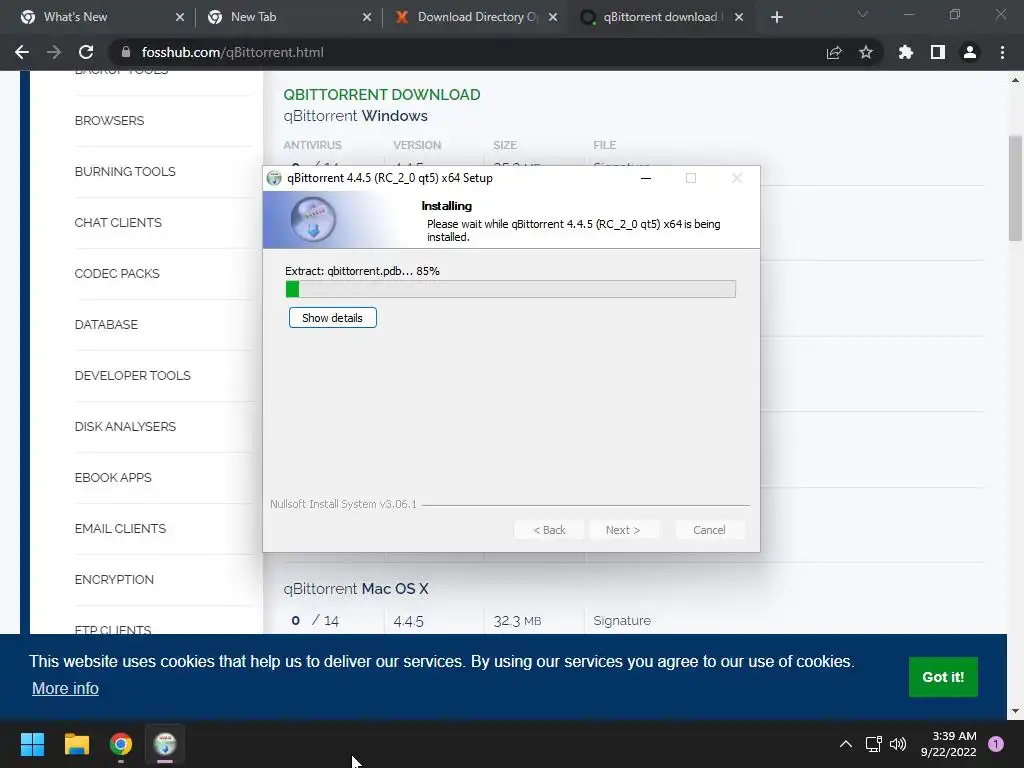The height and width of the screenshot is (768, 1024).
Task: Close the What's New tab
Action: click(x=180, y=18)
